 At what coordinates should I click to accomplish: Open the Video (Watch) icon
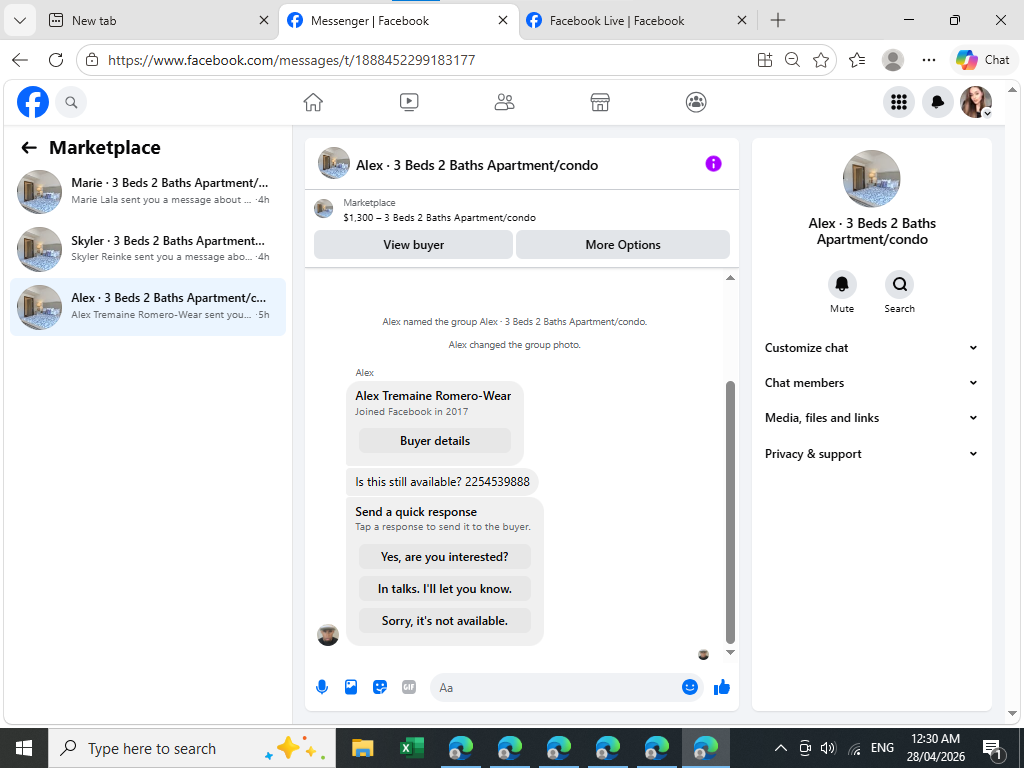point(409,102)
